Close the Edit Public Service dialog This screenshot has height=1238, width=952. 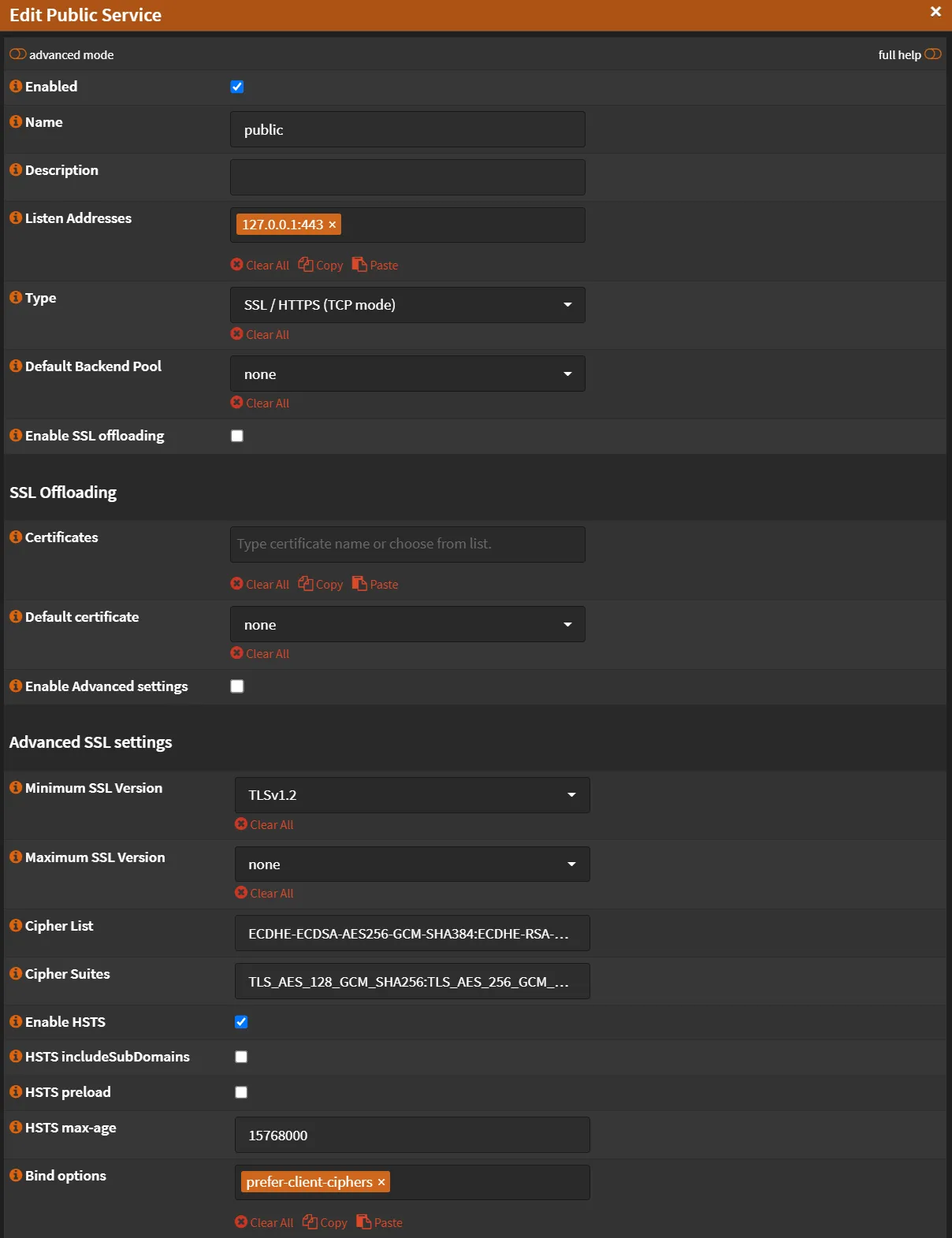click(935, 12)
